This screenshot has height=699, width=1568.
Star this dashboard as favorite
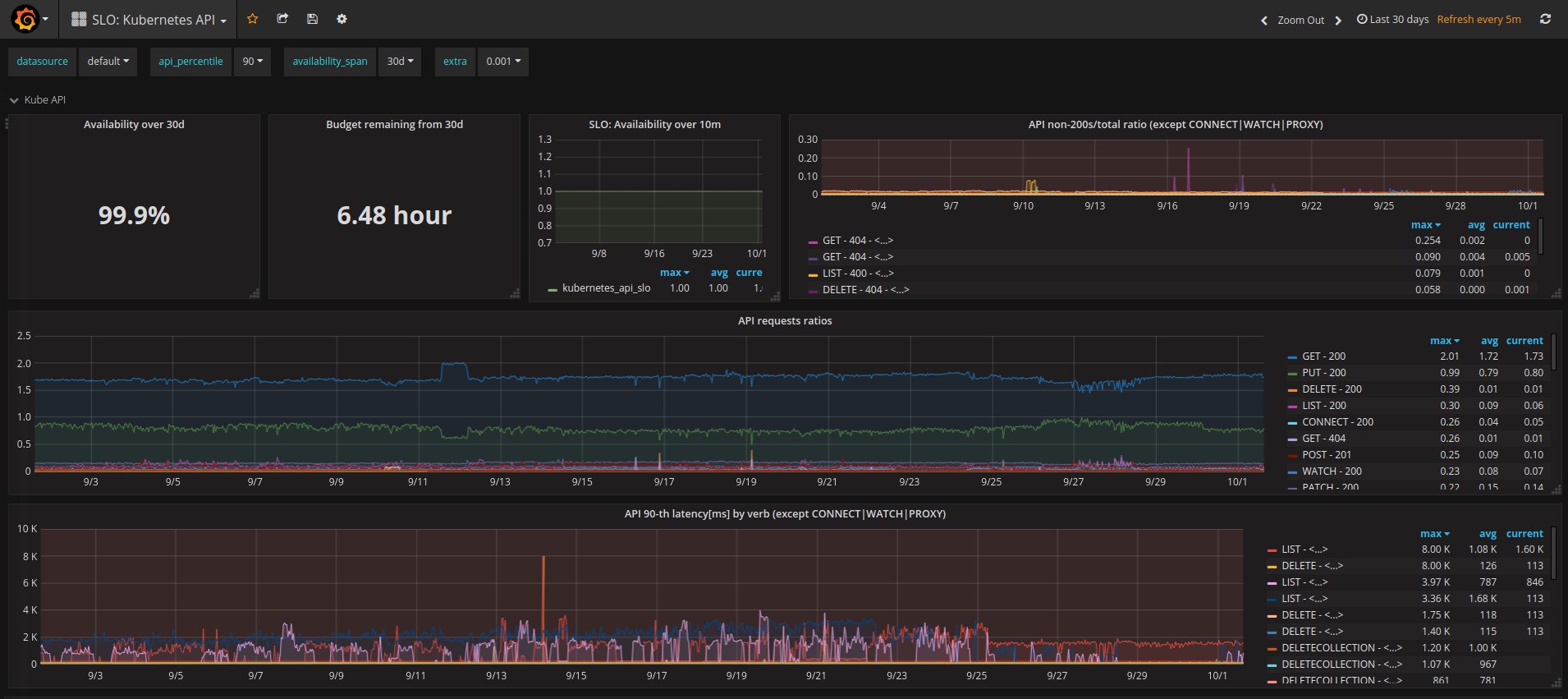click(253, 19)
